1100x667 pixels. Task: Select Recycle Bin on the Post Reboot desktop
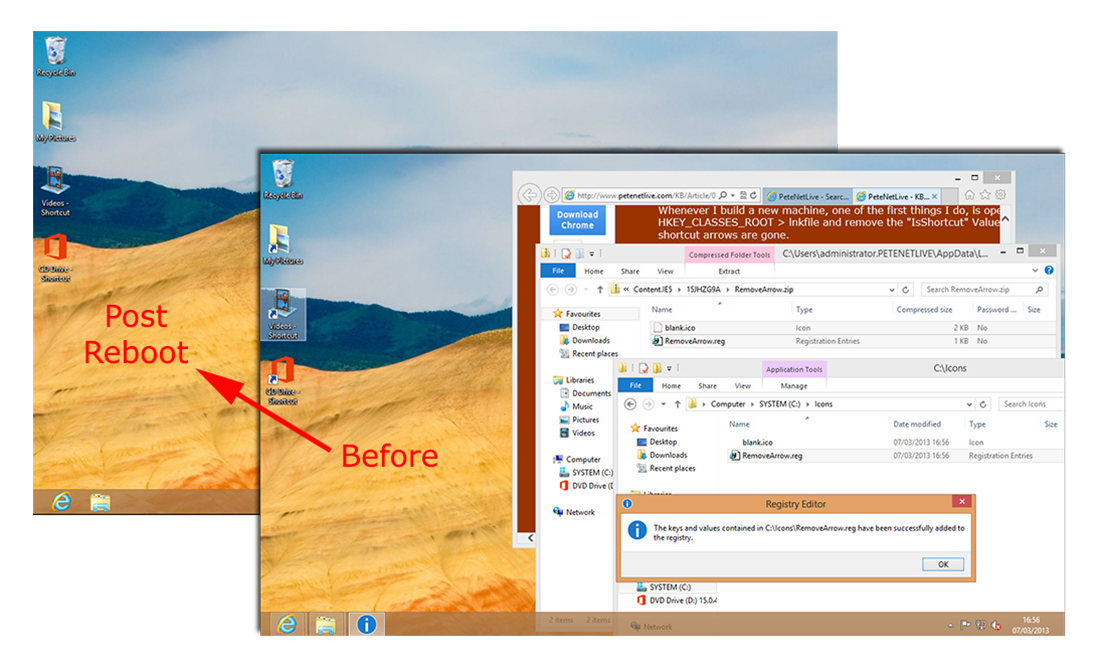(55, 56)
